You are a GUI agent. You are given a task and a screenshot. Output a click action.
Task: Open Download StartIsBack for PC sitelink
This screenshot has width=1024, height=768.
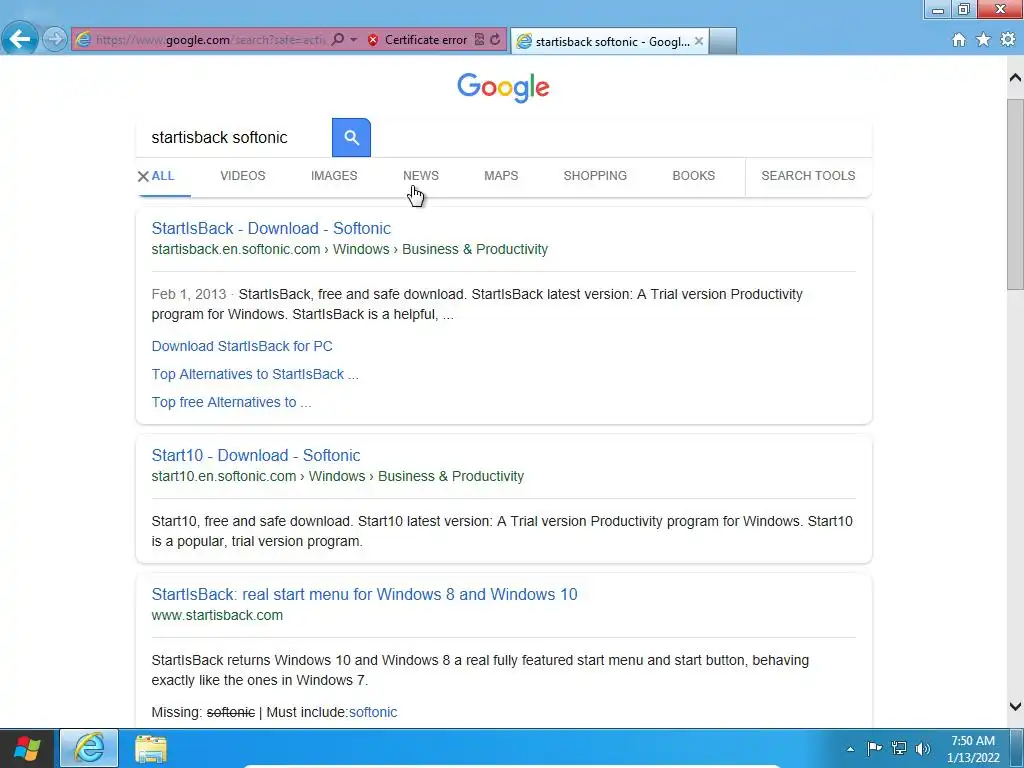(242, 346)
